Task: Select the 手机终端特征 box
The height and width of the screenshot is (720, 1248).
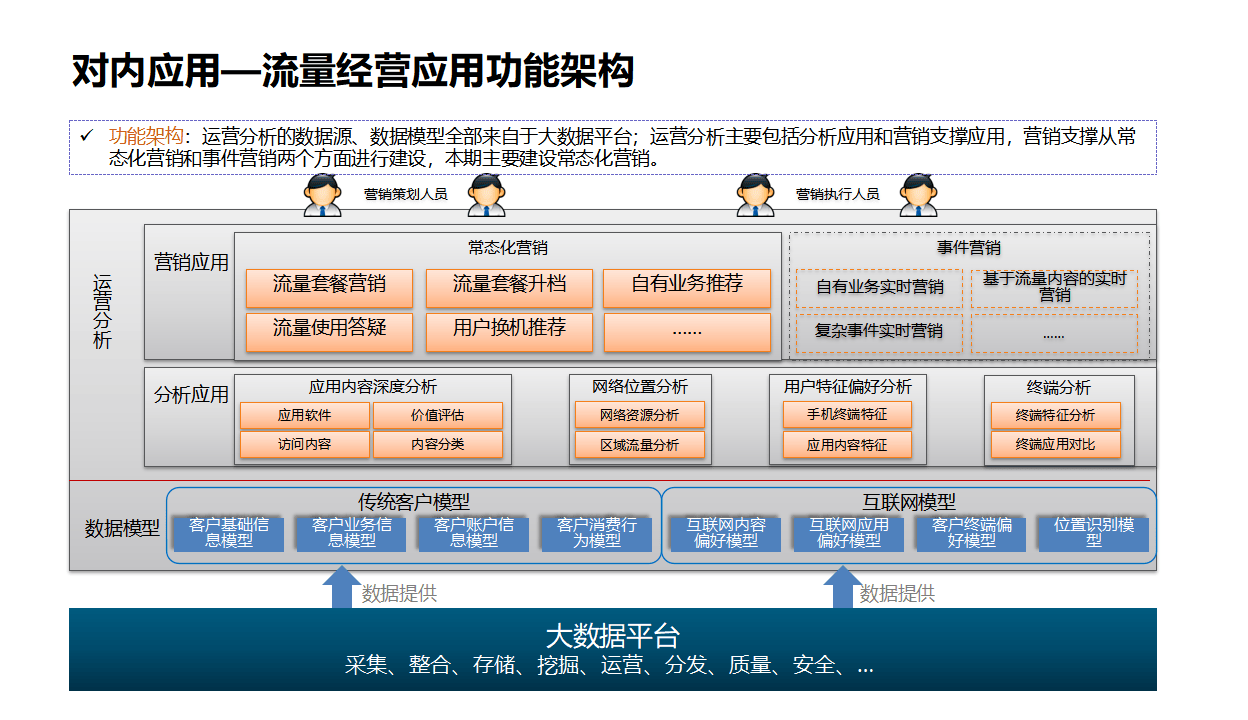Action: point(847,416)
